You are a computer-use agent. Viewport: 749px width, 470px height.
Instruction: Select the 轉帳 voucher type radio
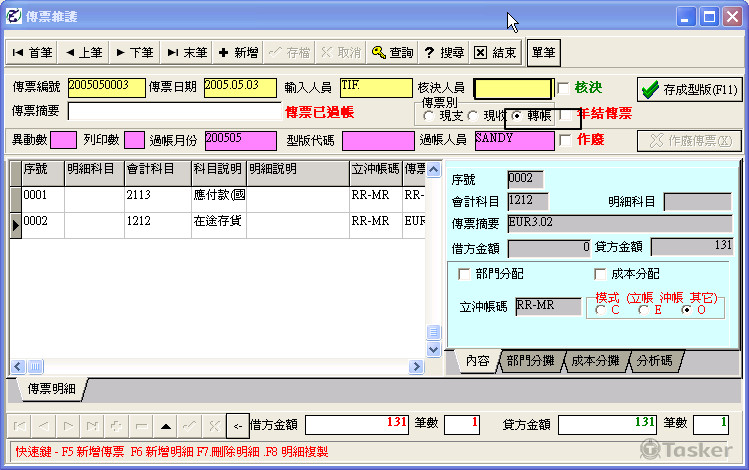click(x=516, y=116)
